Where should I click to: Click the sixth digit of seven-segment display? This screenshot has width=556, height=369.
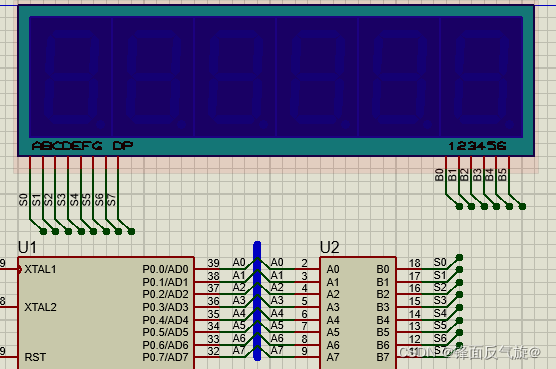pos(482,77)
